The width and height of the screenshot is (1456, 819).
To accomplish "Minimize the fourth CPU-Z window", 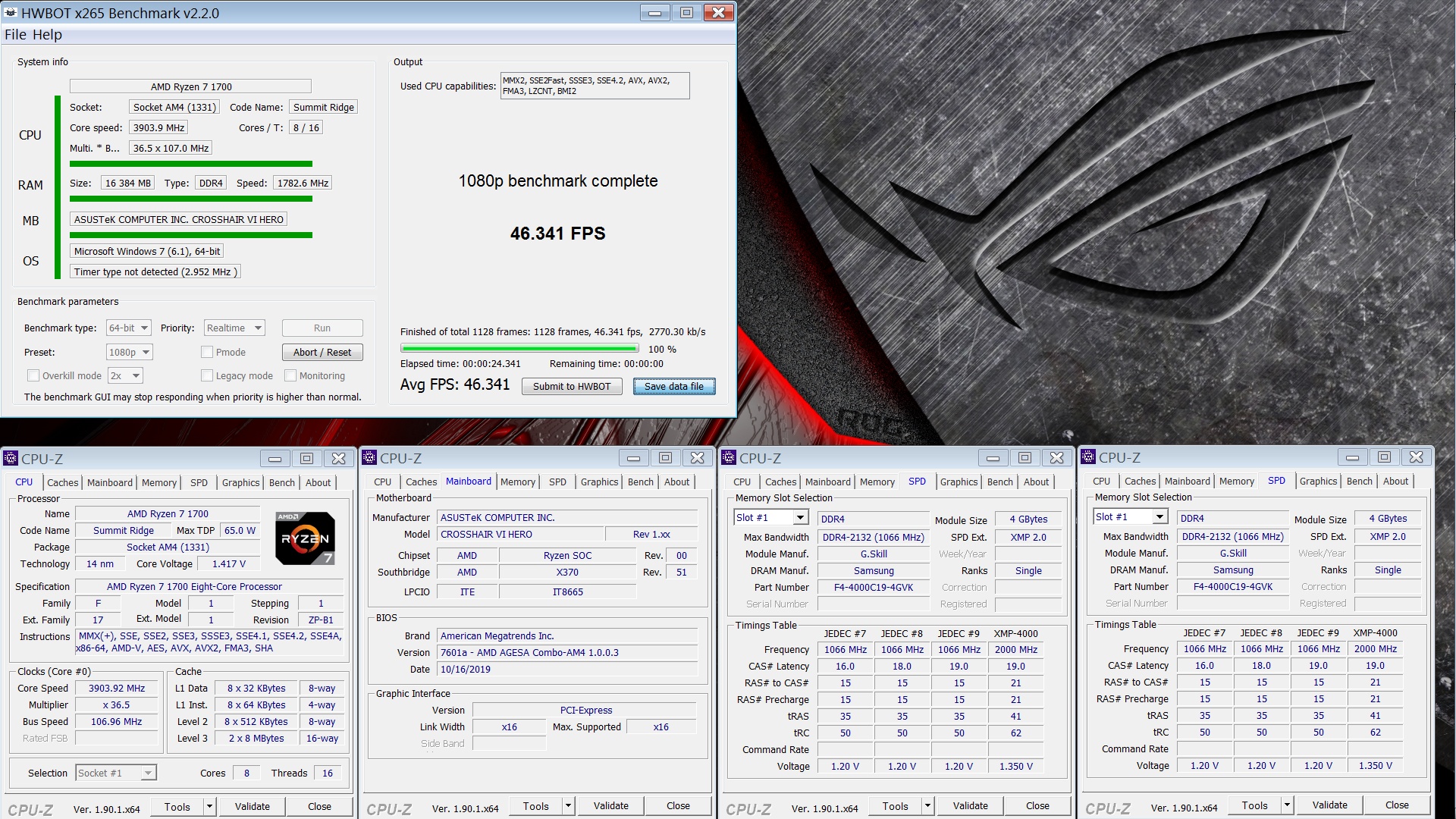I will tap(1352, 457).
